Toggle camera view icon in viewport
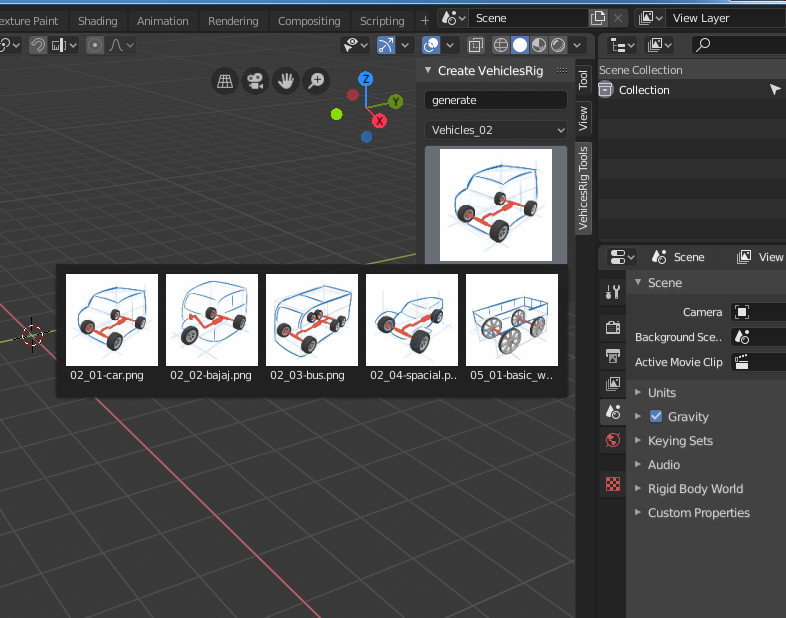 [255, 81]
